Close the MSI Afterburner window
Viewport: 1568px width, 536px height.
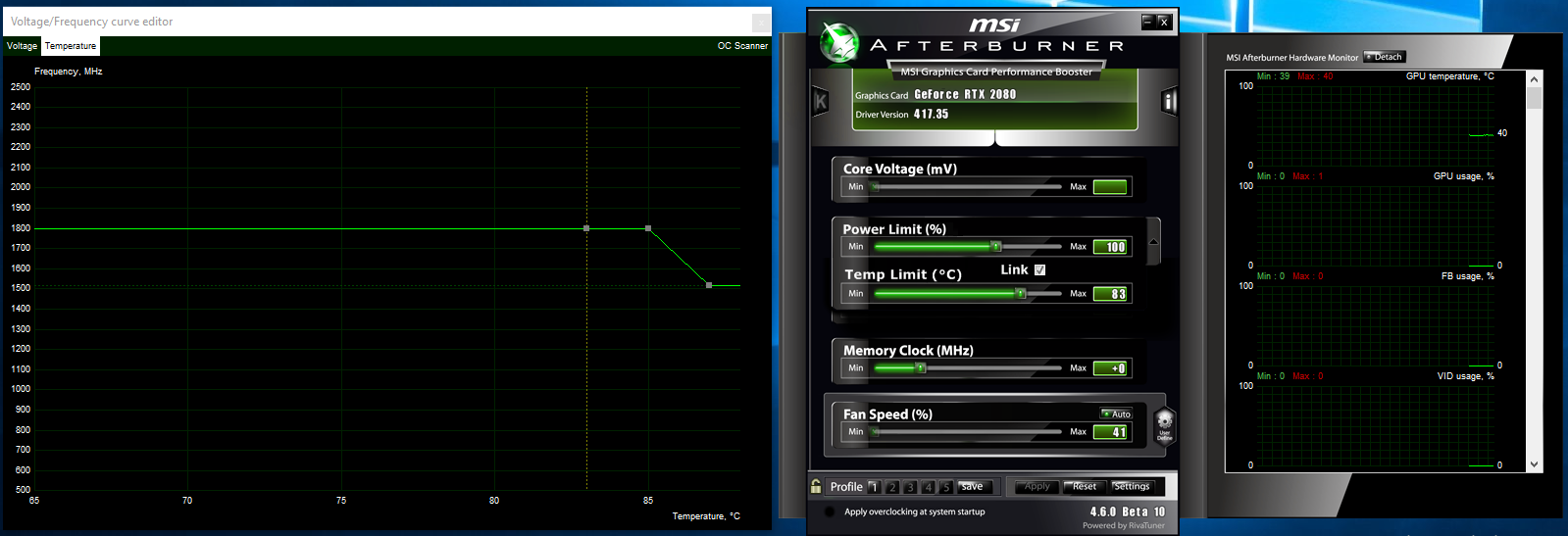[x=1164, y=21]
